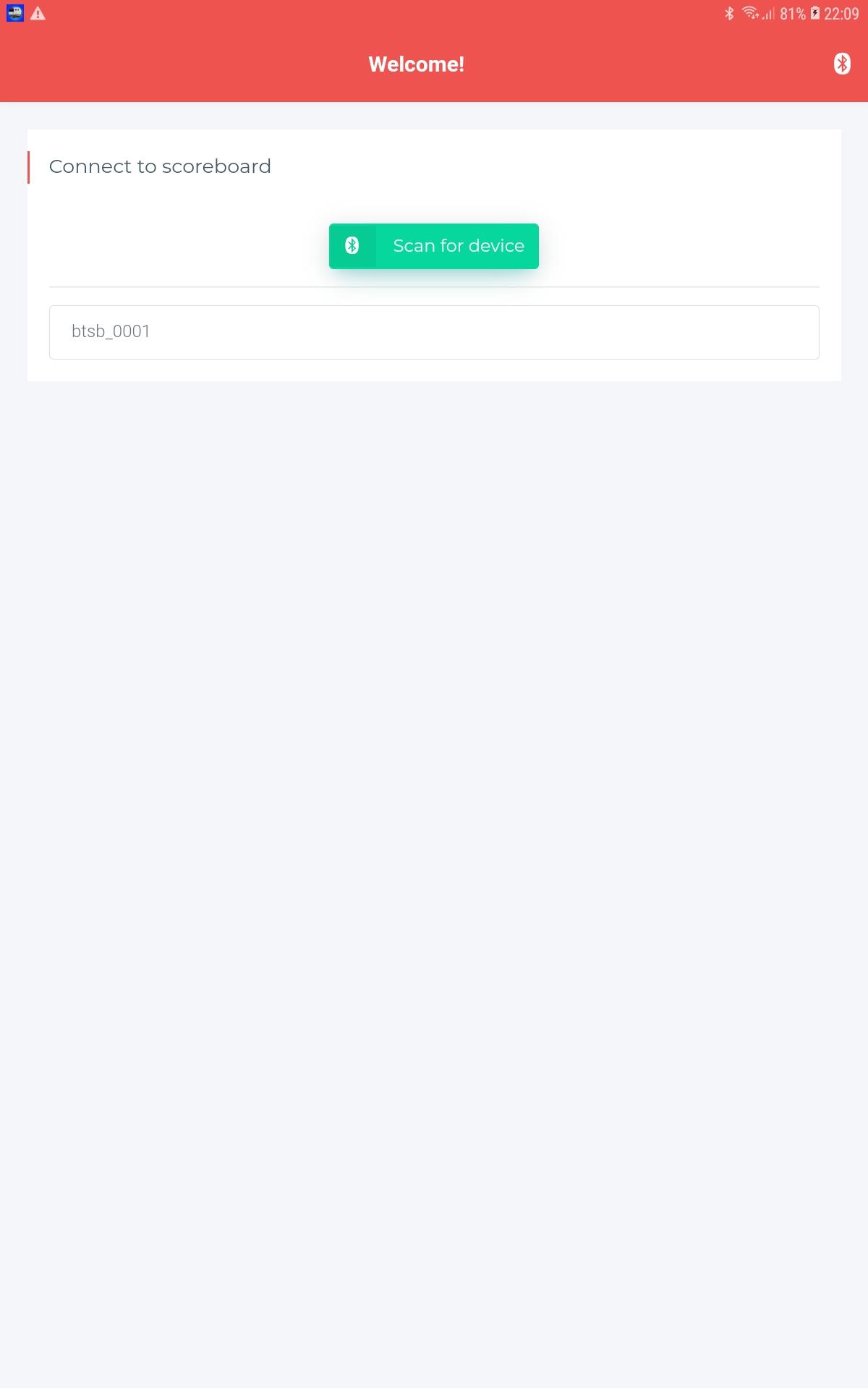Click the Scan for device button
Image resolution: width=868 pixels, height=1389 pixels.
[x=434, y=246]
